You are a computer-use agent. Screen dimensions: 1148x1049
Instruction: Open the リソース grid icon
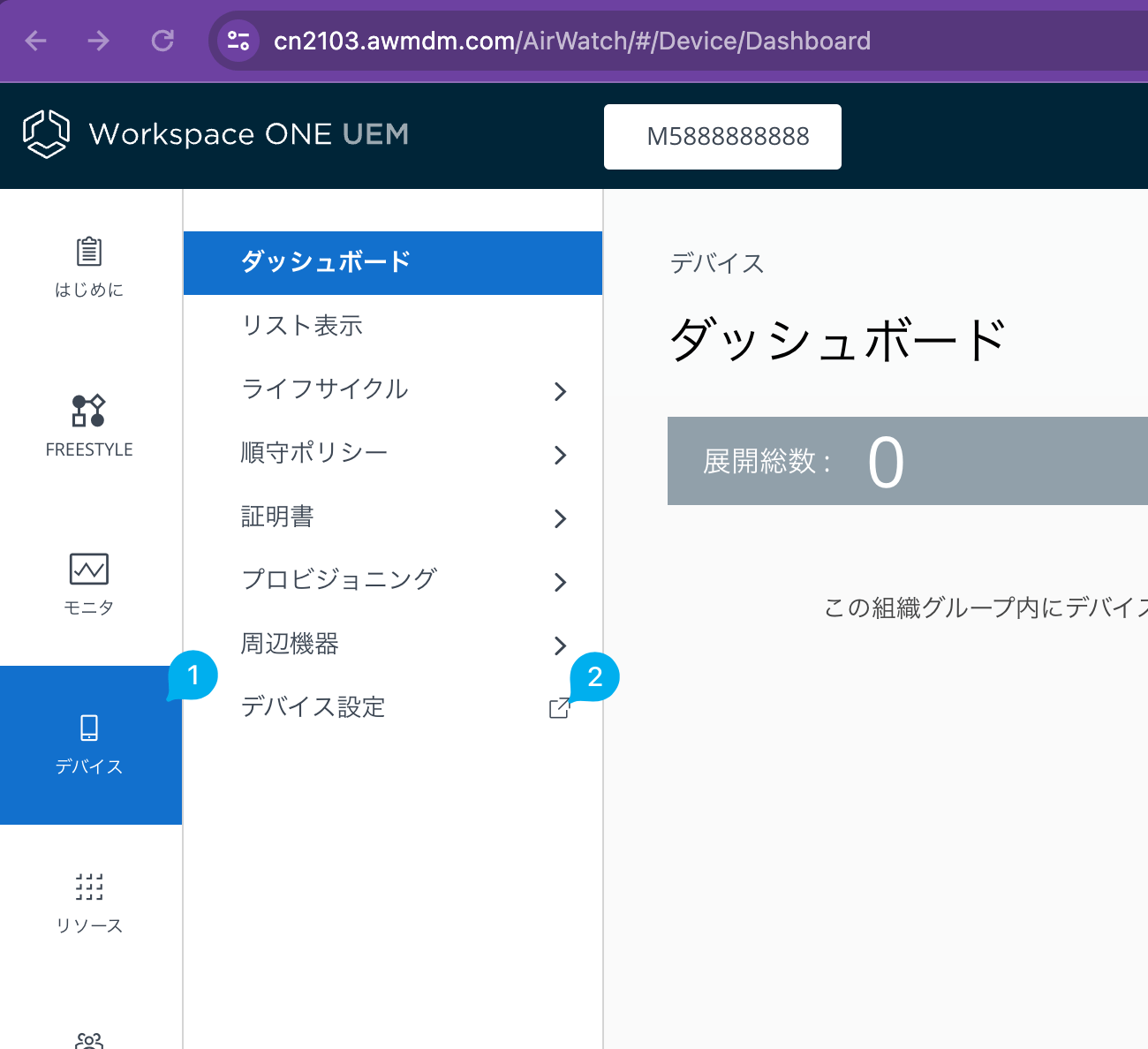pyautogui.click(x=89, y=887)
